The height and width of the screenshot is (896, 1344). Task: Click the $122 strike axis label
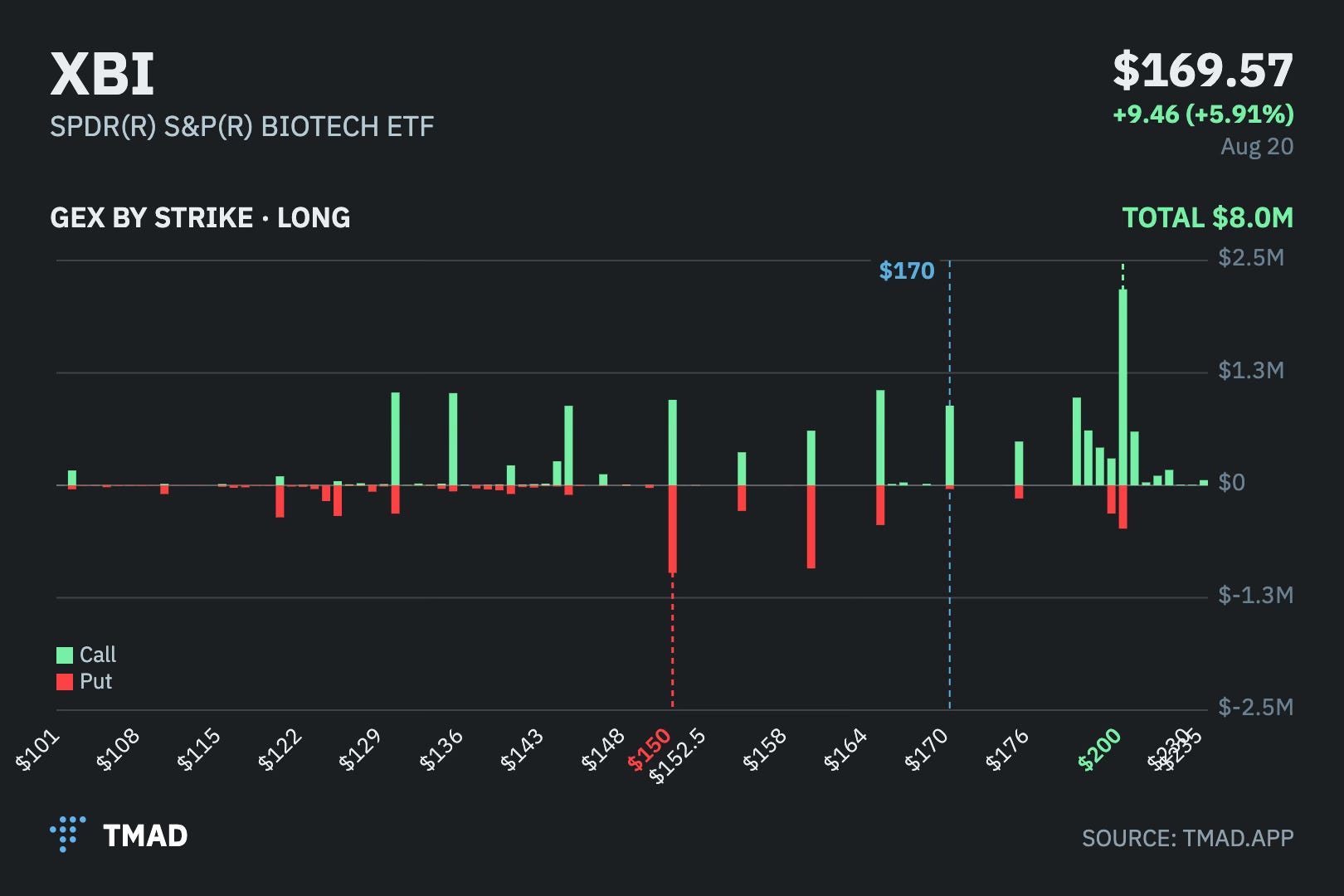point(280,750)
